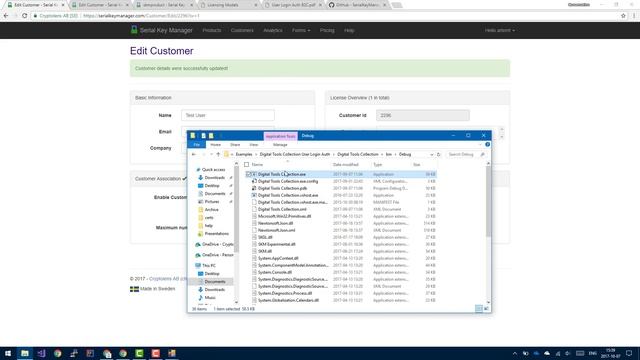
Task: Go up one folder in Explorer
Action: pyautogui.click(x=218, y=154)
